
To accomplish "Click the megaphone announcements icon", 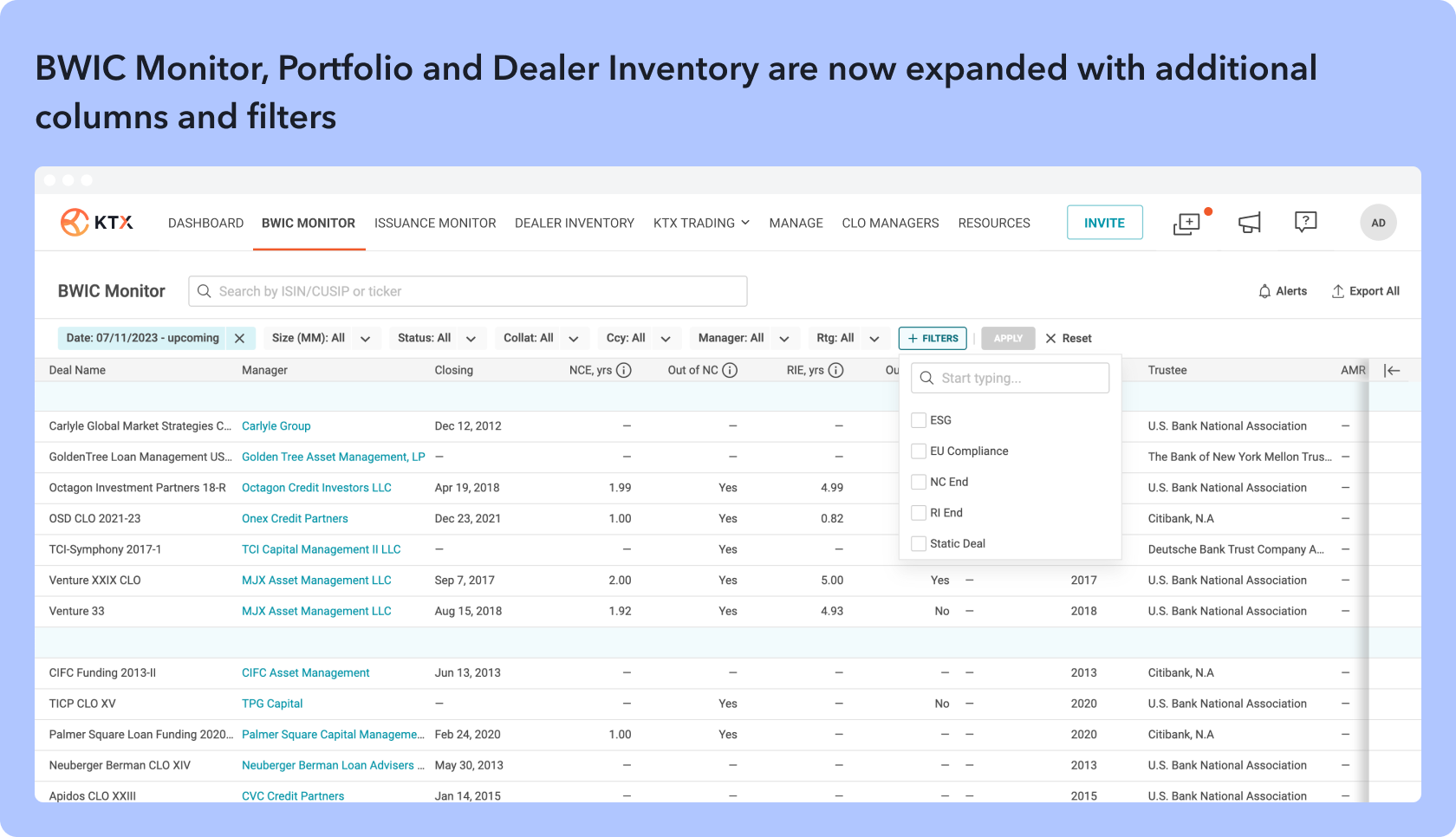I will 1249,224.
